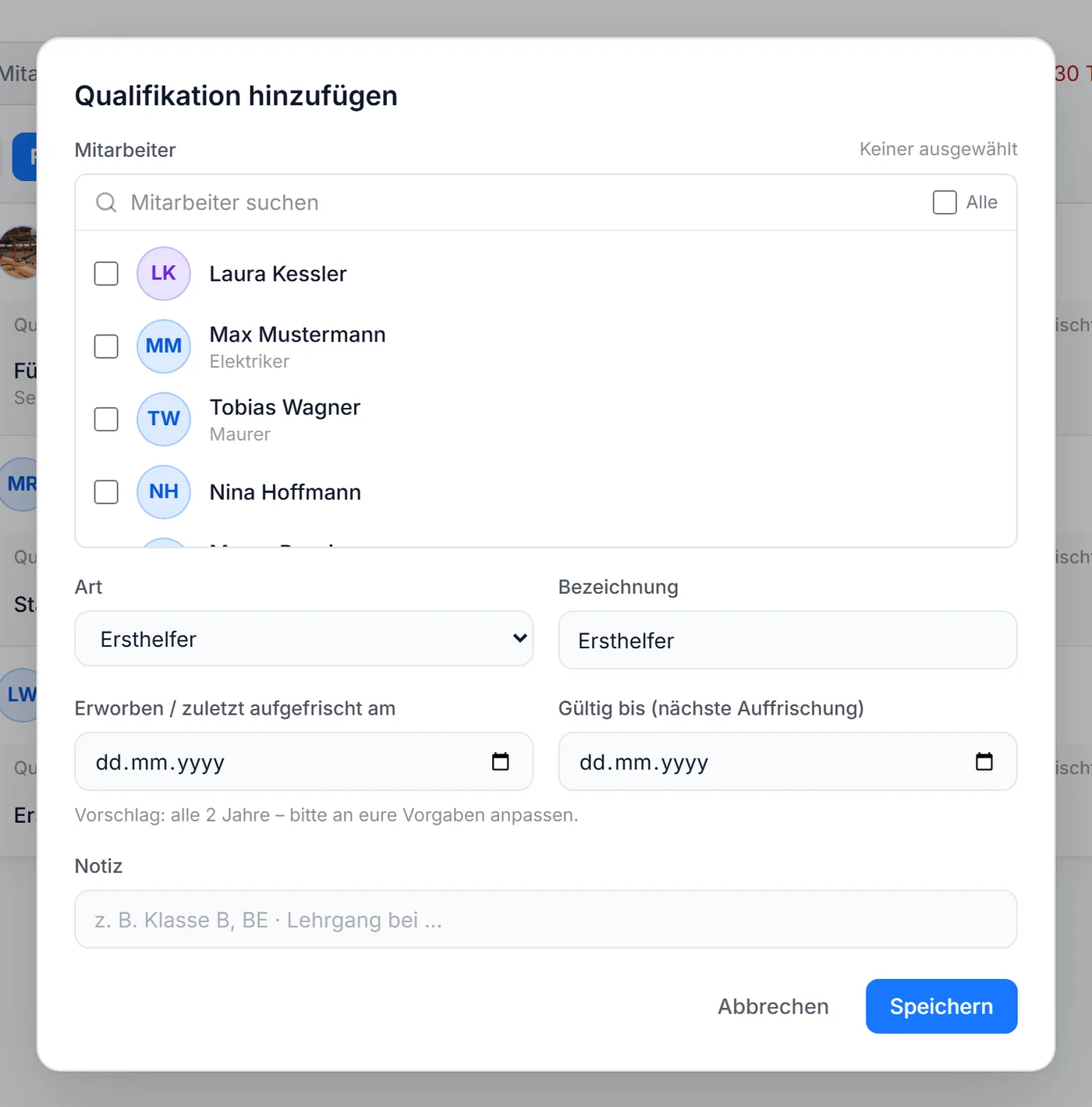Click the name Tobias Wagner
Image resolution: width=1092 pixels, height=1107 pixels.
[285, 407]
